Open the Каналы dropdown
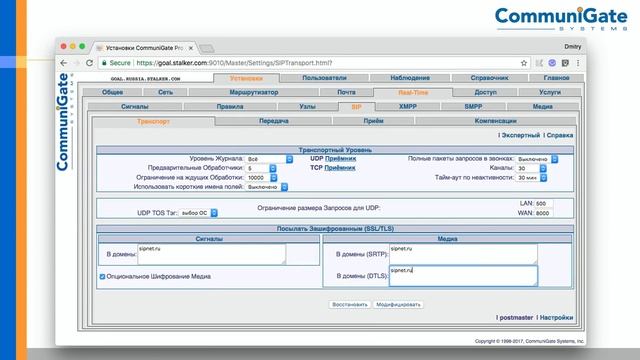The width and height of the screenshot is (640, 360). click(531, 168)
